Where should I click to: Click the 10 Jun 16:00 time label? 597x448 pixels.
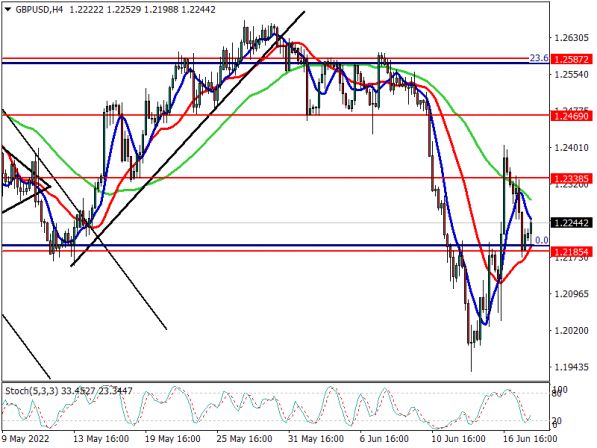pyautogui.click(x=458, y=438)
